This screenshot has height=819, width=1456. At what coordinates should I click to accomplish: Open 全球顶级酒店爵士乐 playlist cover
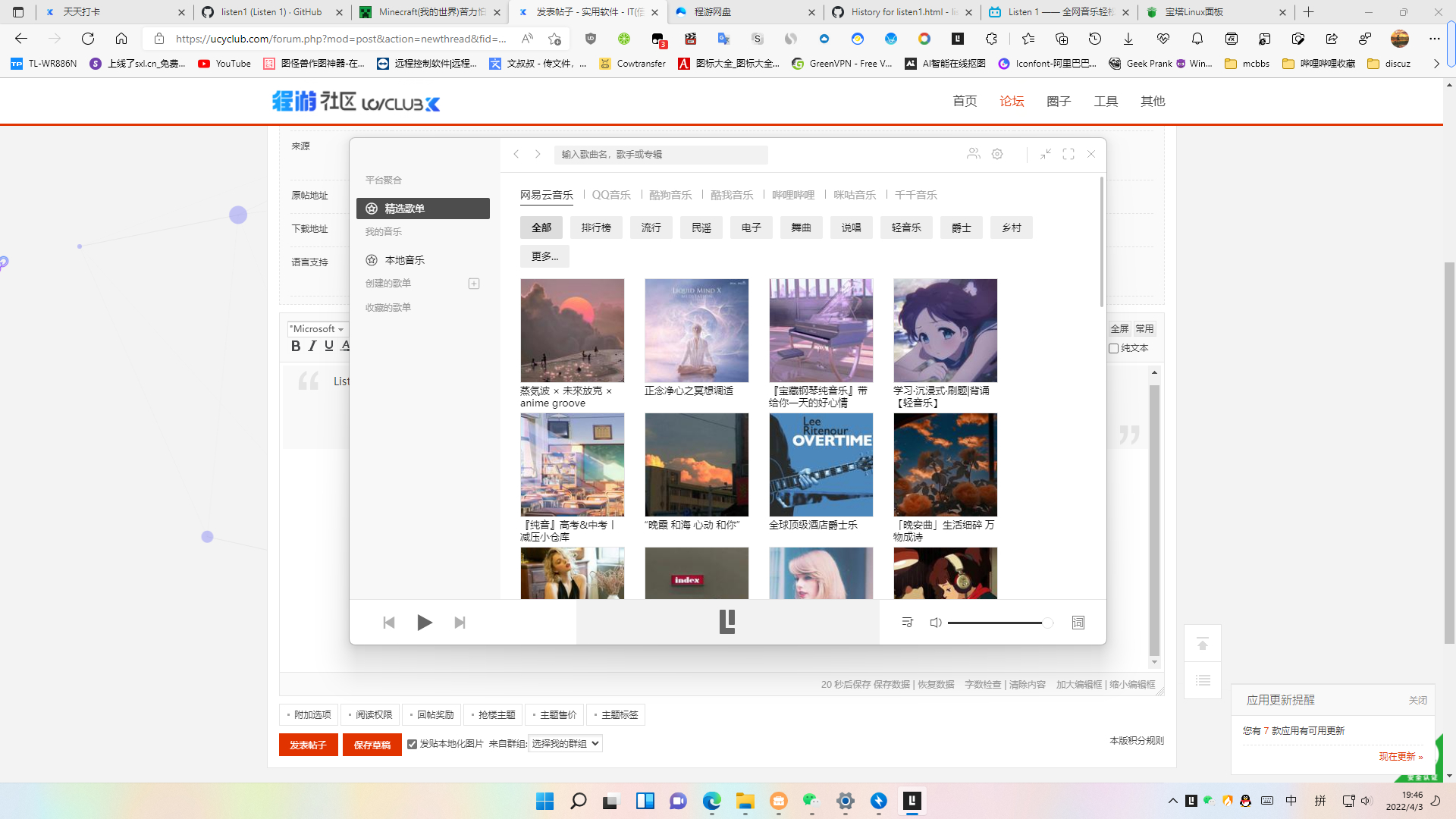(821, 465)
